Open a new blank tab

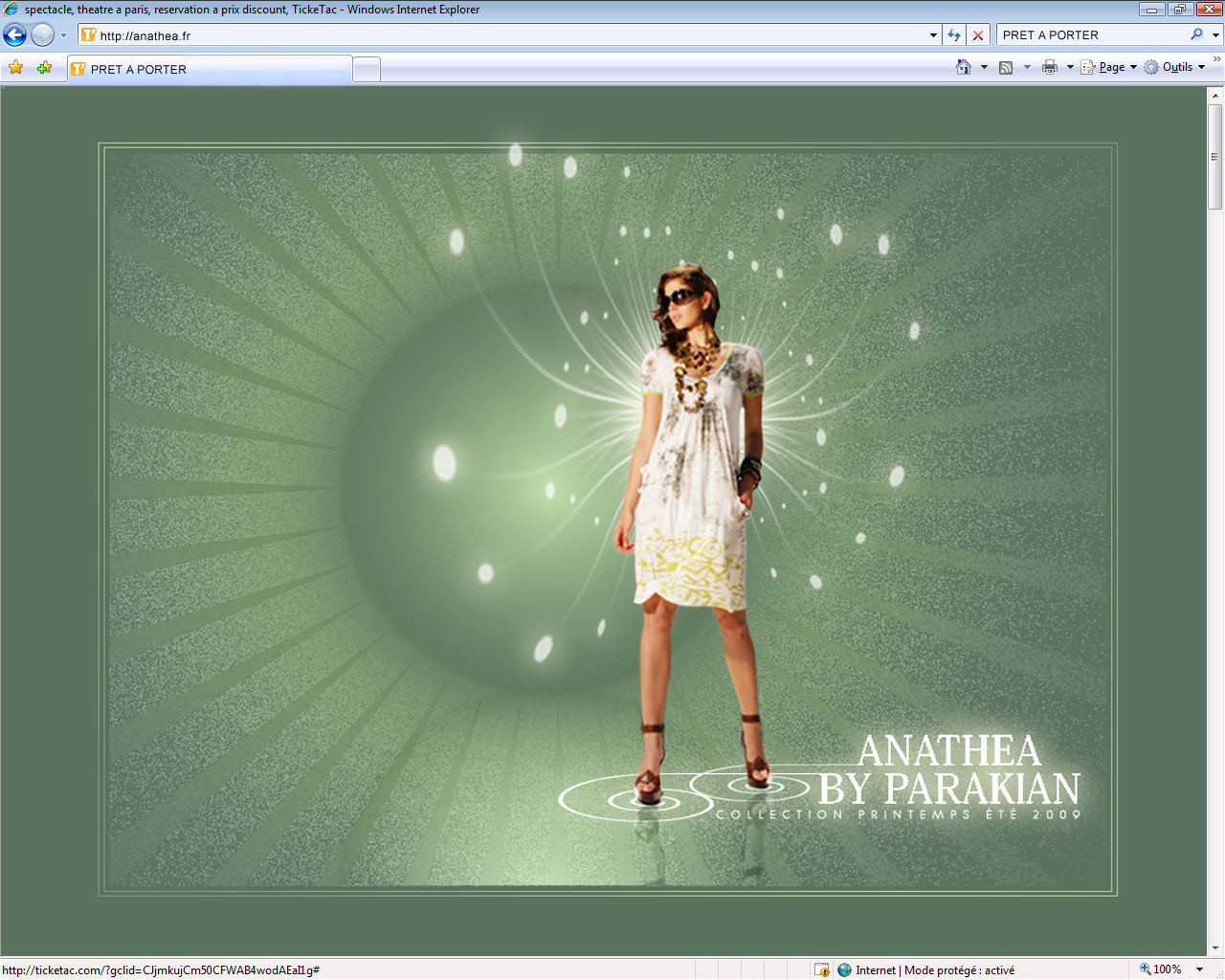(x=367, y=69)
